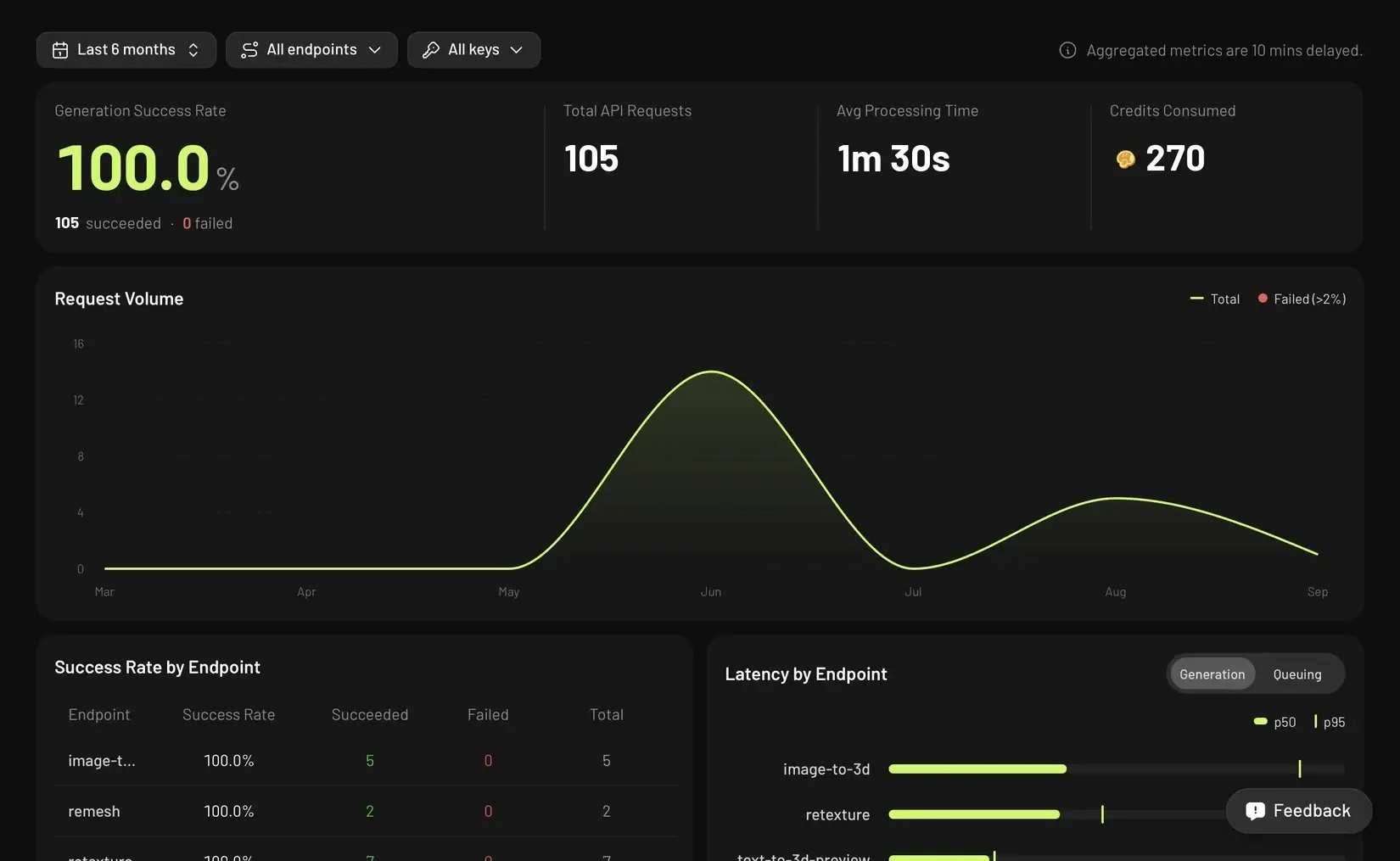Screen dimensions: 1400x861
Task: Toggle the Total series legend
Action: pyautogui.click(x=1215, y=299)
